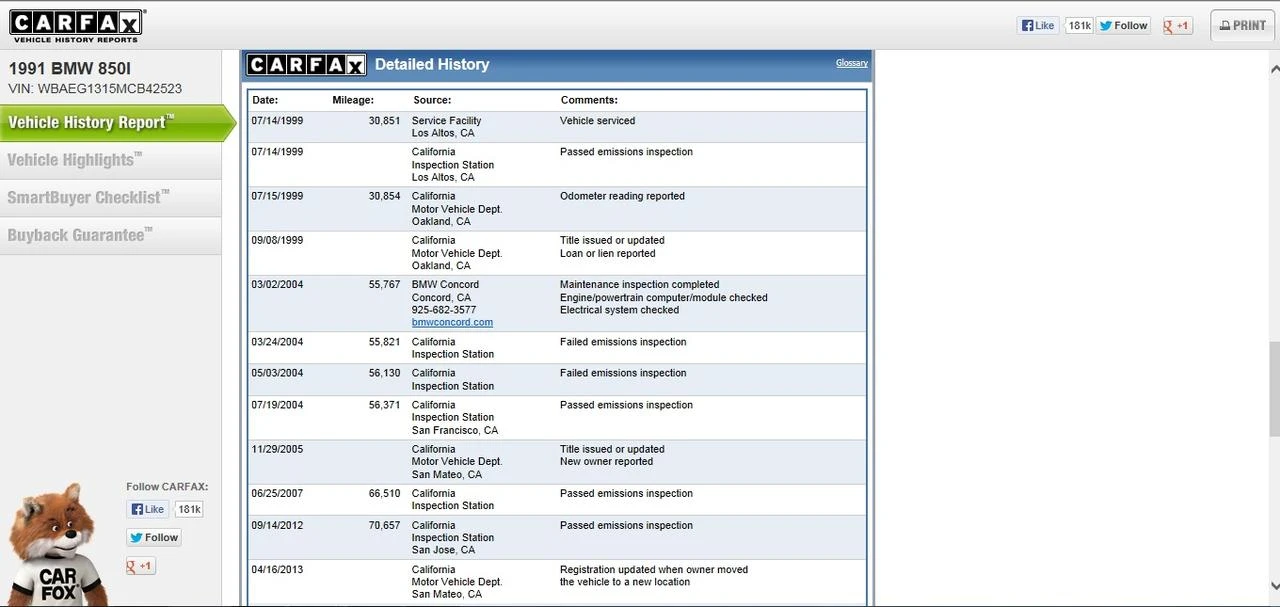Click the Odometer reading reported comment
This screenshot has width=1280, height=607.
[622, 197]
